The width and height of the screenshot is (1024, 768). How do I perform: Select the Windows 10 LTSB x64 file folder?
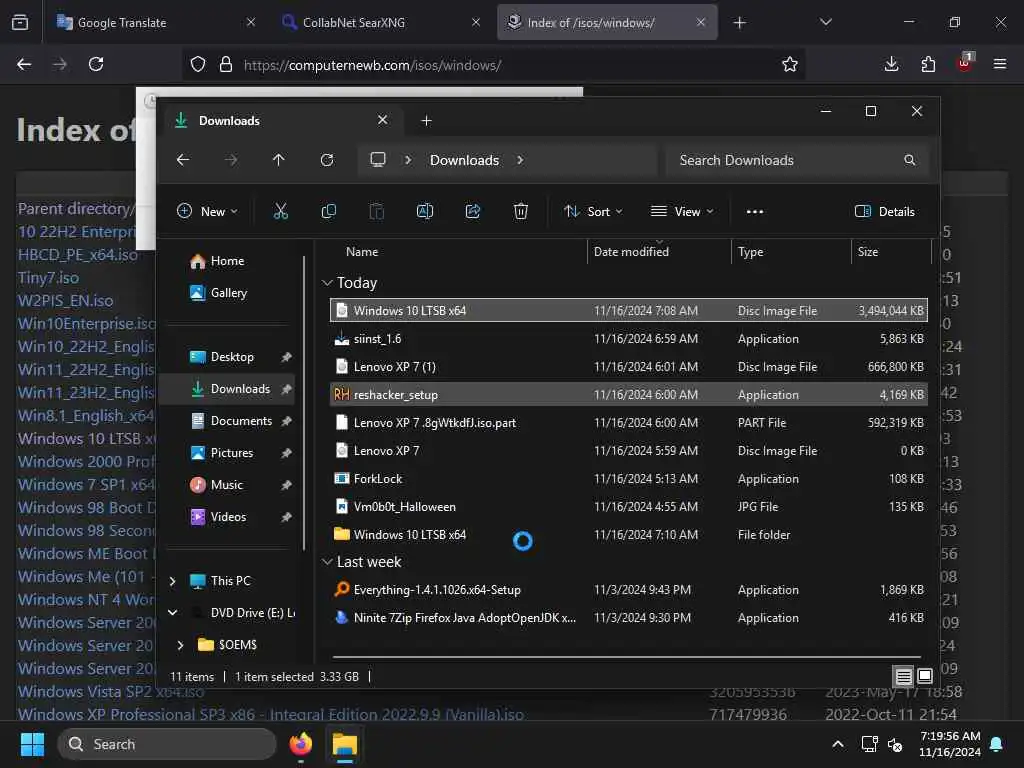629,535
